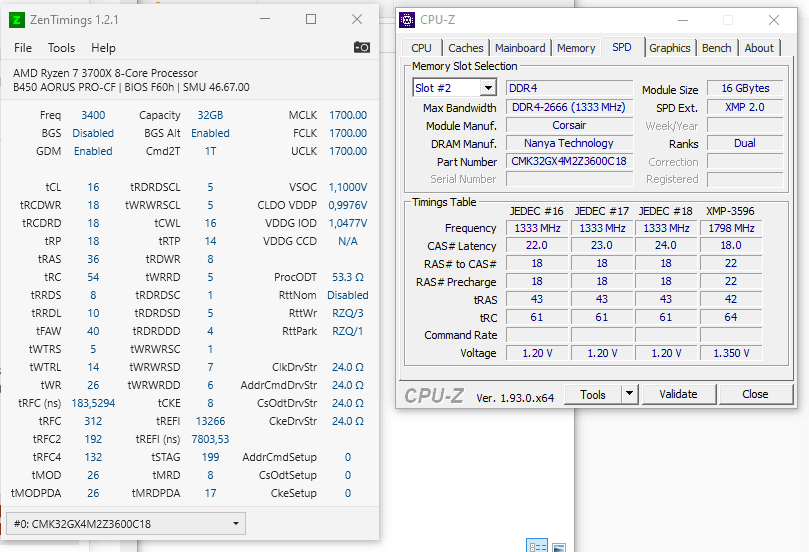Click the CPU-Z Tools button

point(593,394)
